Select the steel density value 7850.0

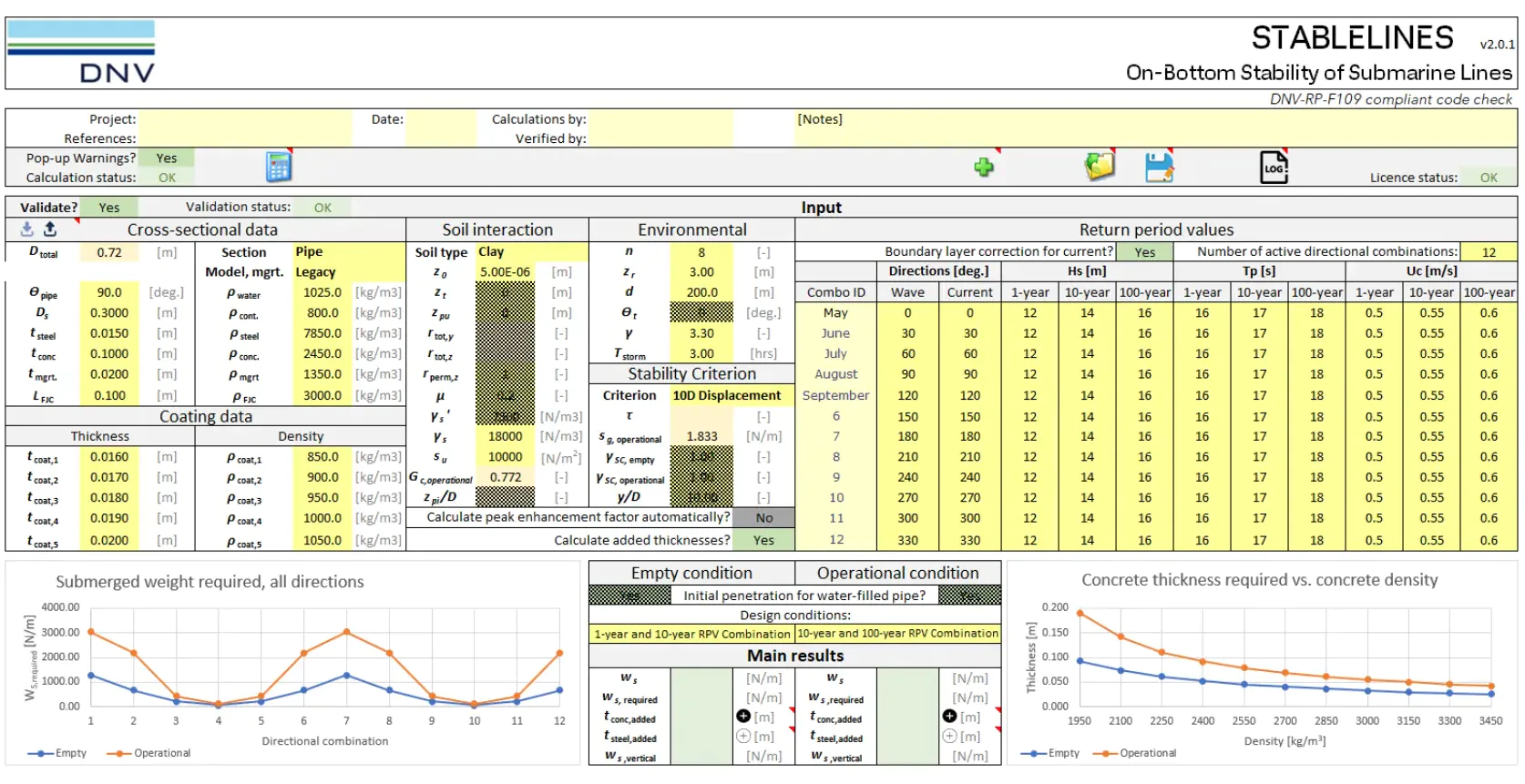[x=322, y=333]
